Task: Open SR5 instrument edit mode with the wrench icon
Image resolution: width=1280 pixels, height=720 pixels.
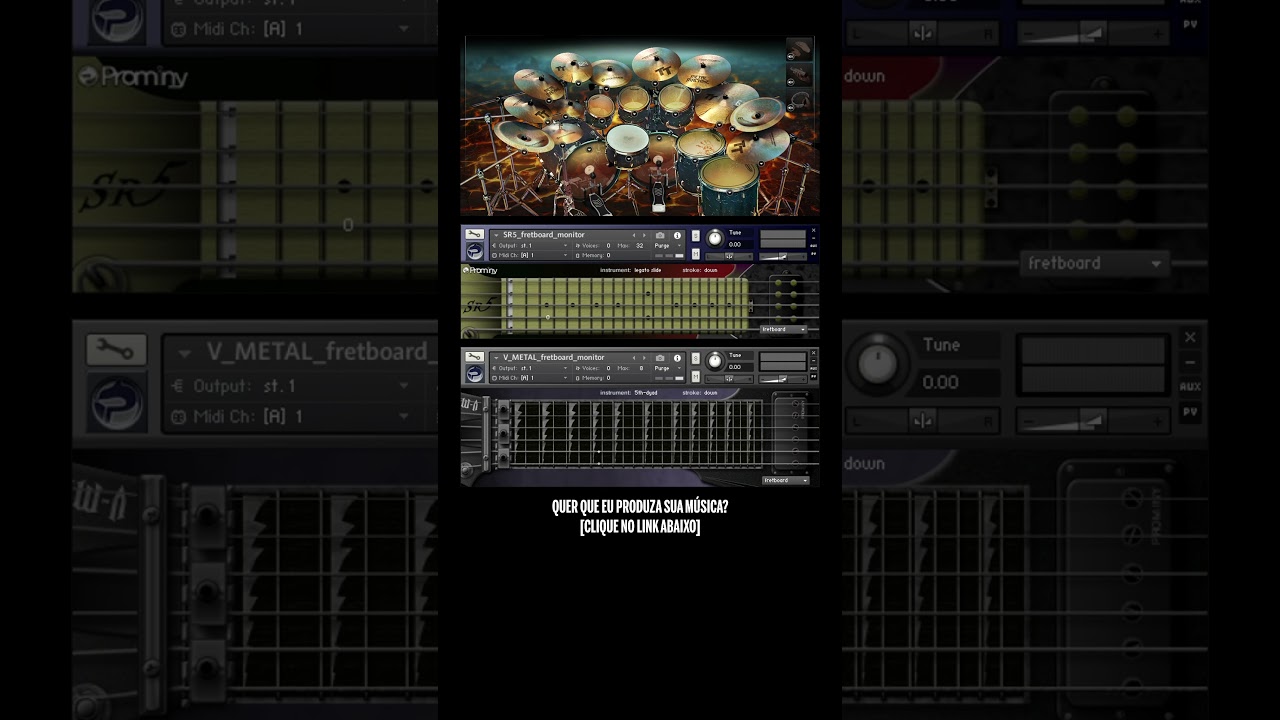Action: 474,234
